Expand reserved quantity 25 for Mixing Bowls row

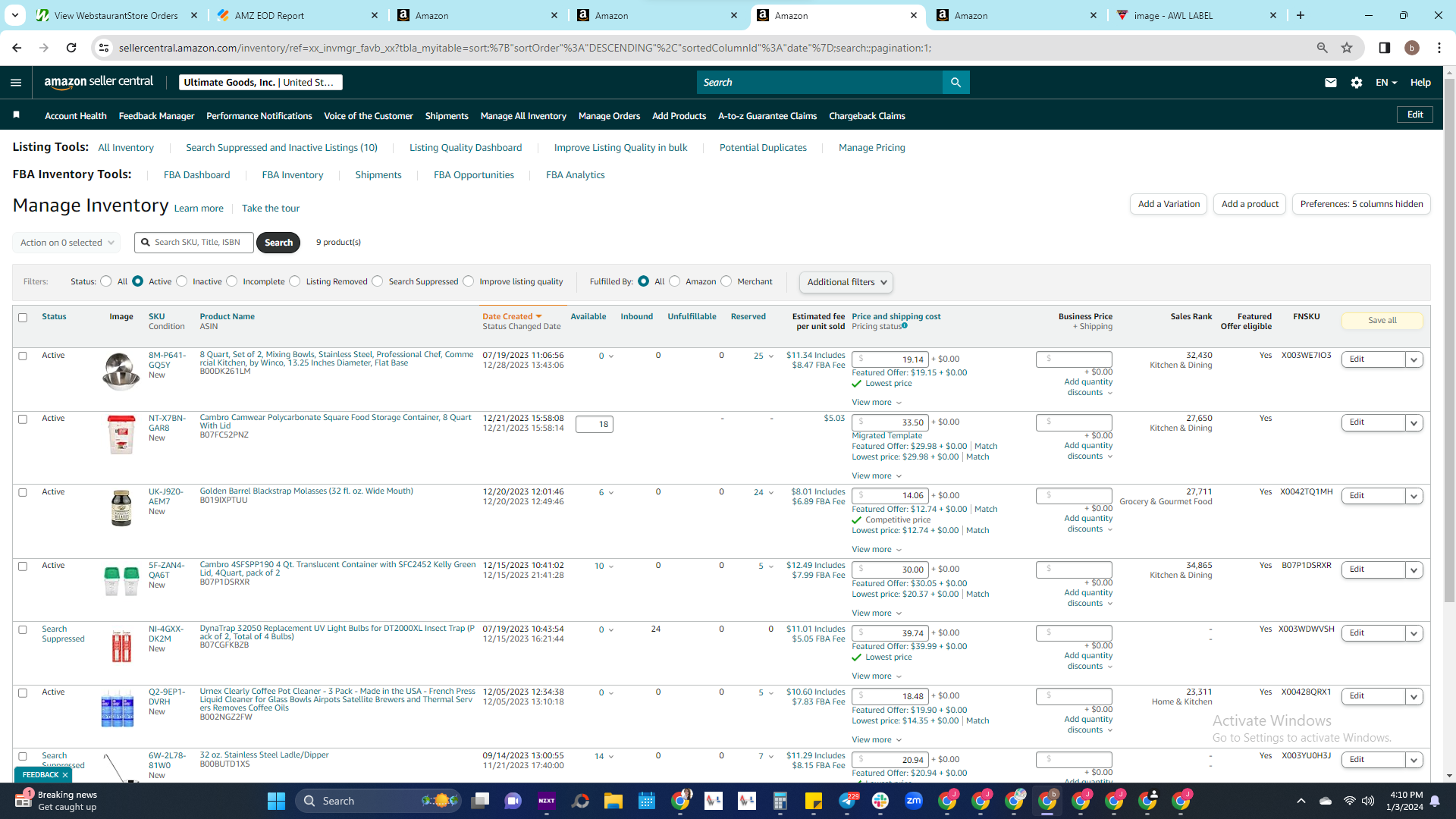pyautogui.click(x=764, y=356)
